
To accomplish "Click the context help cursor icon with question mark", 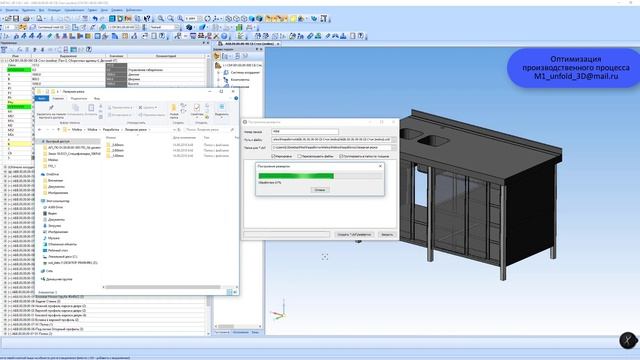I will [147, 19].
